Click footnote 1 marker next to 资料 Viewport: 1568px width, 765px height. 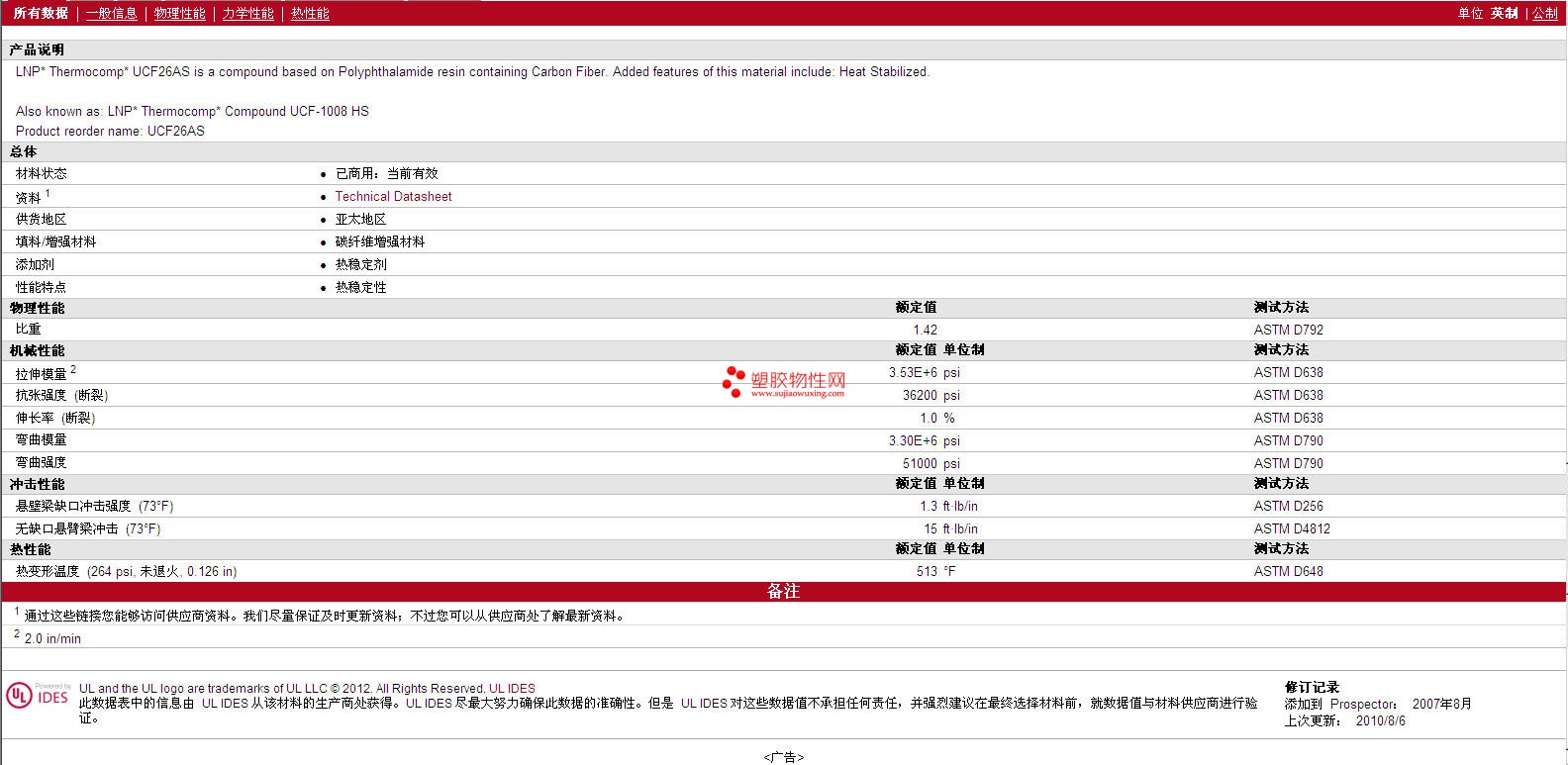click(x=48, y=193)
